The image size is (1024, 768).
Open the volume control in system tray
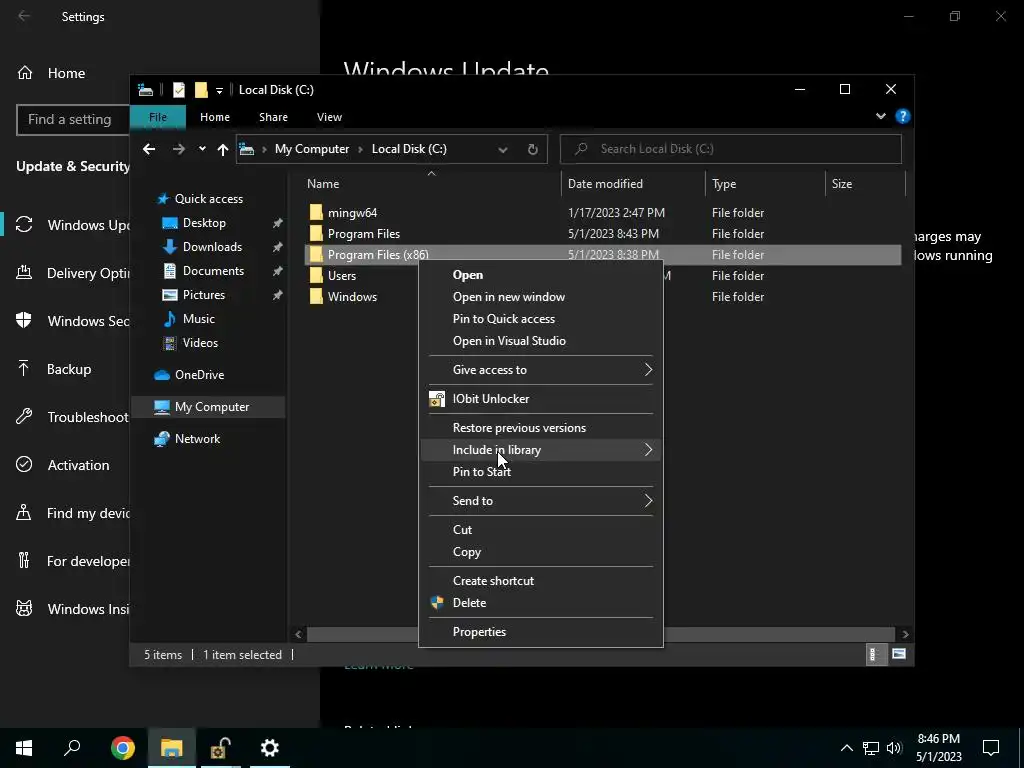894,748
